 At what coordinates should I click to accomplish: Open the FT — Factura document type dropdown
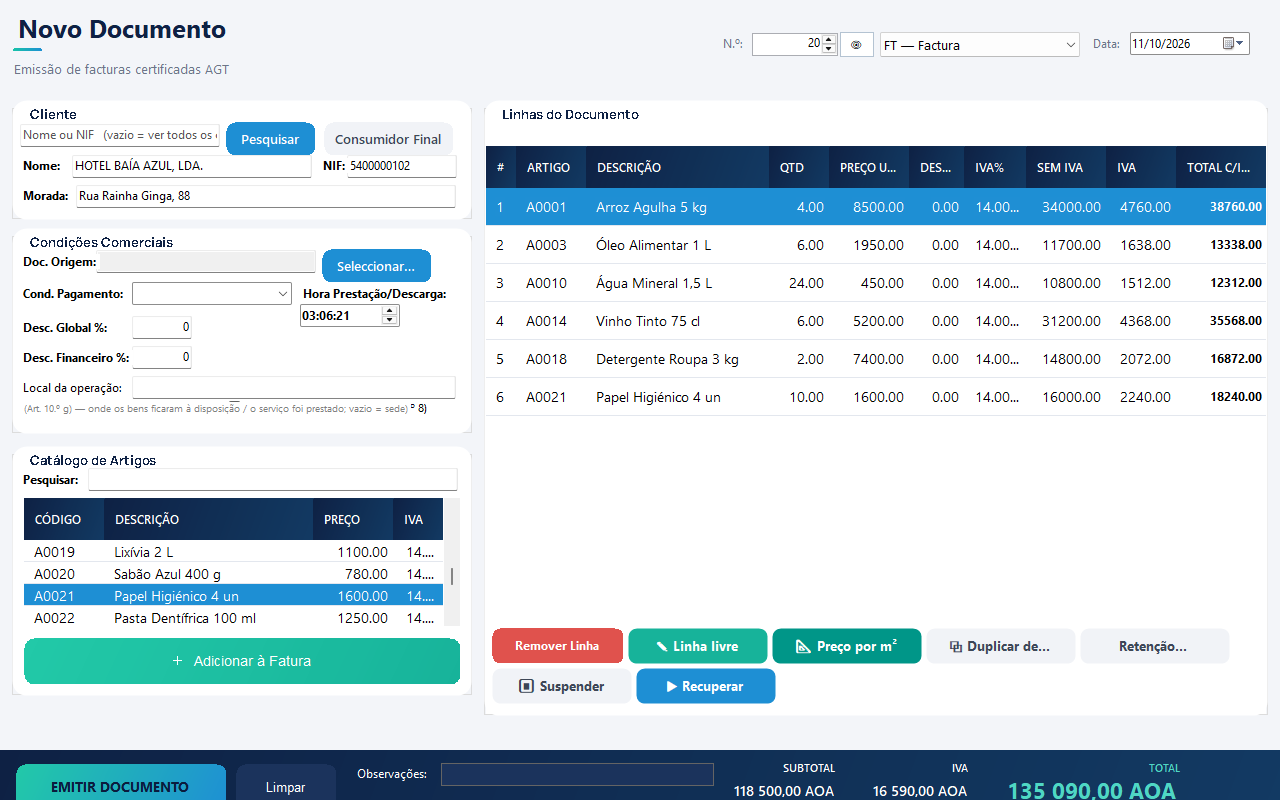979,45
